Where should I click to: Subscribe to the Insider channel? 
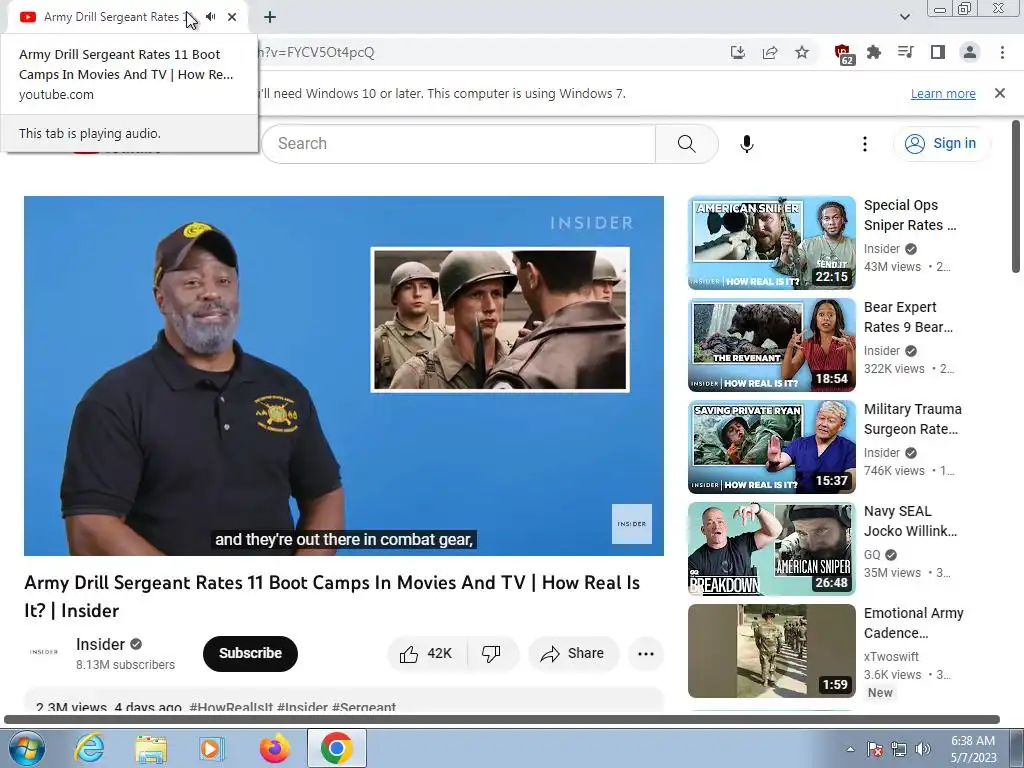250,653
